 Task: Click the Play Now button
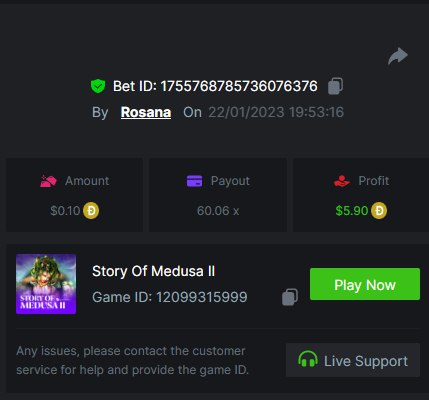(365, 284)
